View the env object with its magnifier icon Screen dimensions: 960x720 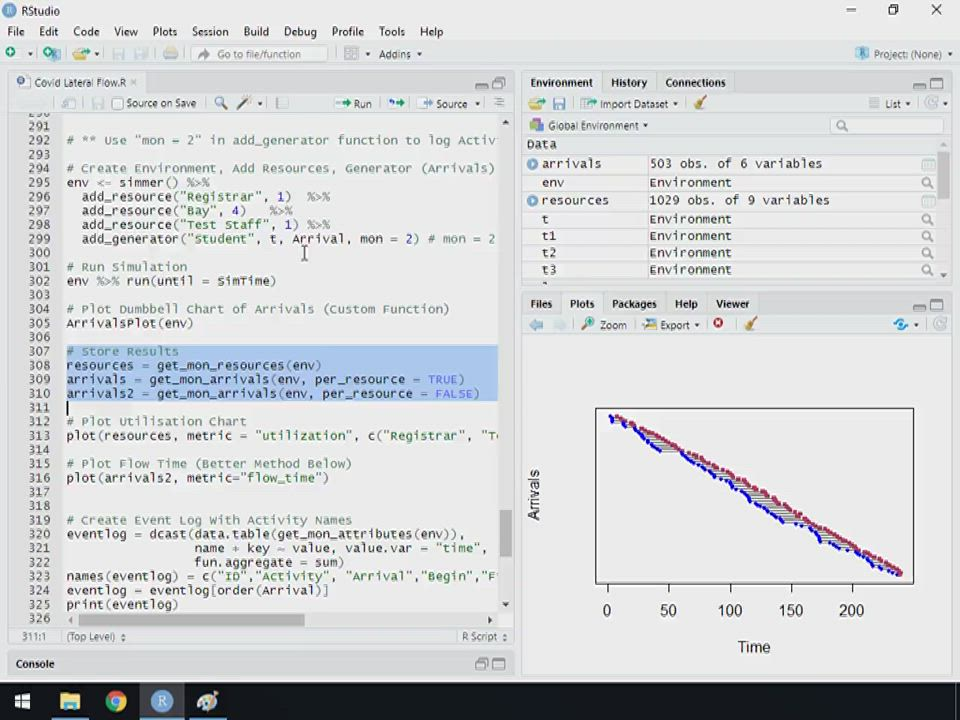tap(927, 182)
